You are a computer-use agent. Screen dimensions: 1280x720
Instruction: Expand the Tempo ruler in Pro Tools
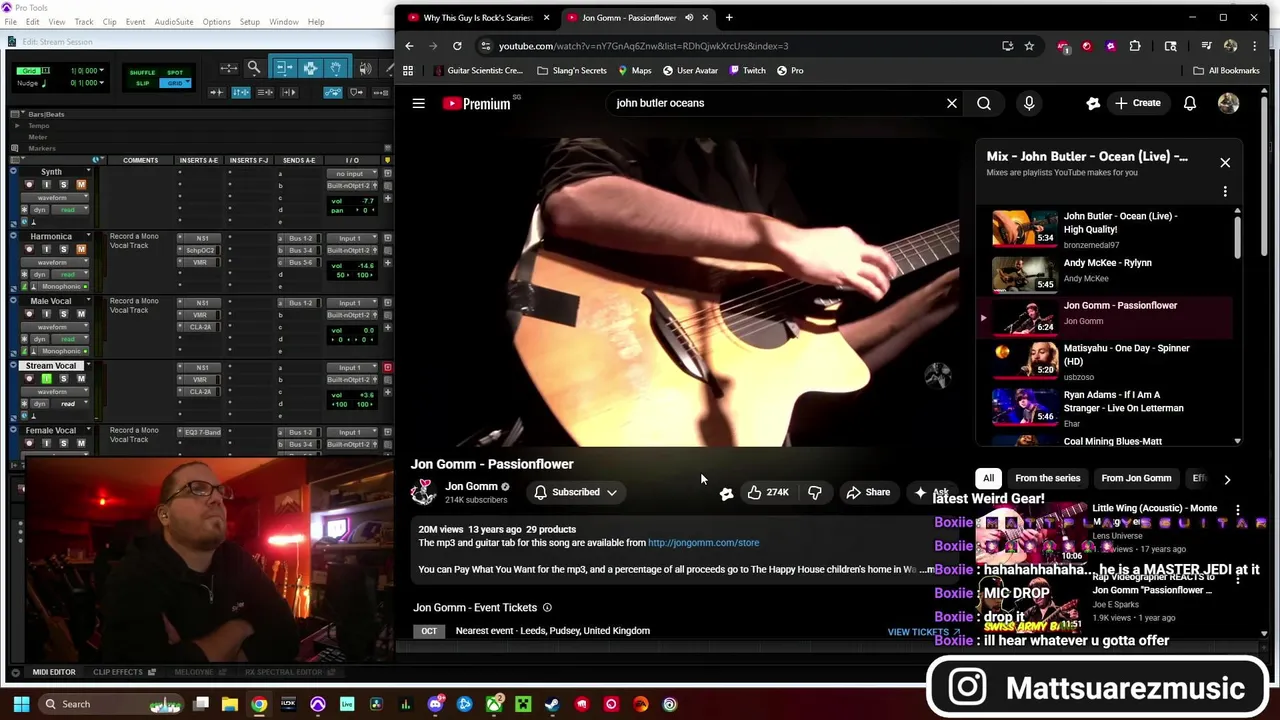pos(17,126)
